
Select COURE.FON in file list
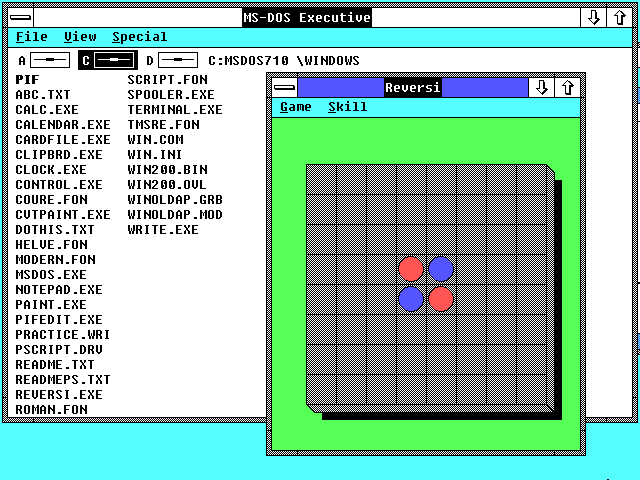[51, 200]
